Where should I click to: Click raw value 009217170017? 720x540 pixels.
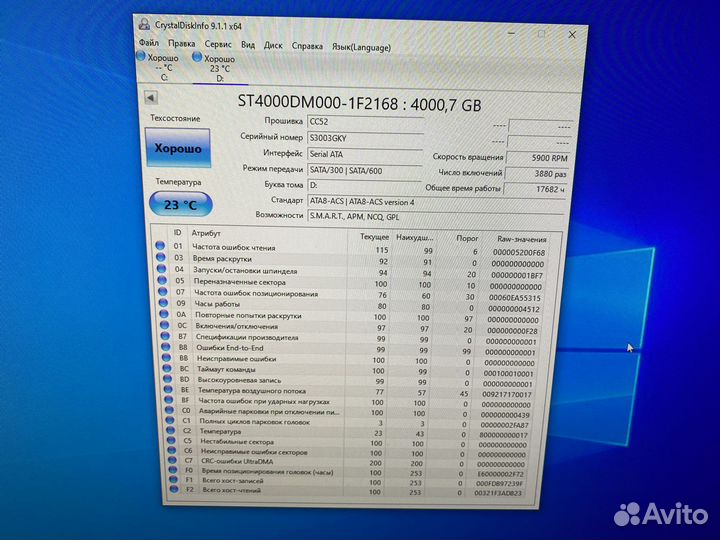click(x=507, y=394)
